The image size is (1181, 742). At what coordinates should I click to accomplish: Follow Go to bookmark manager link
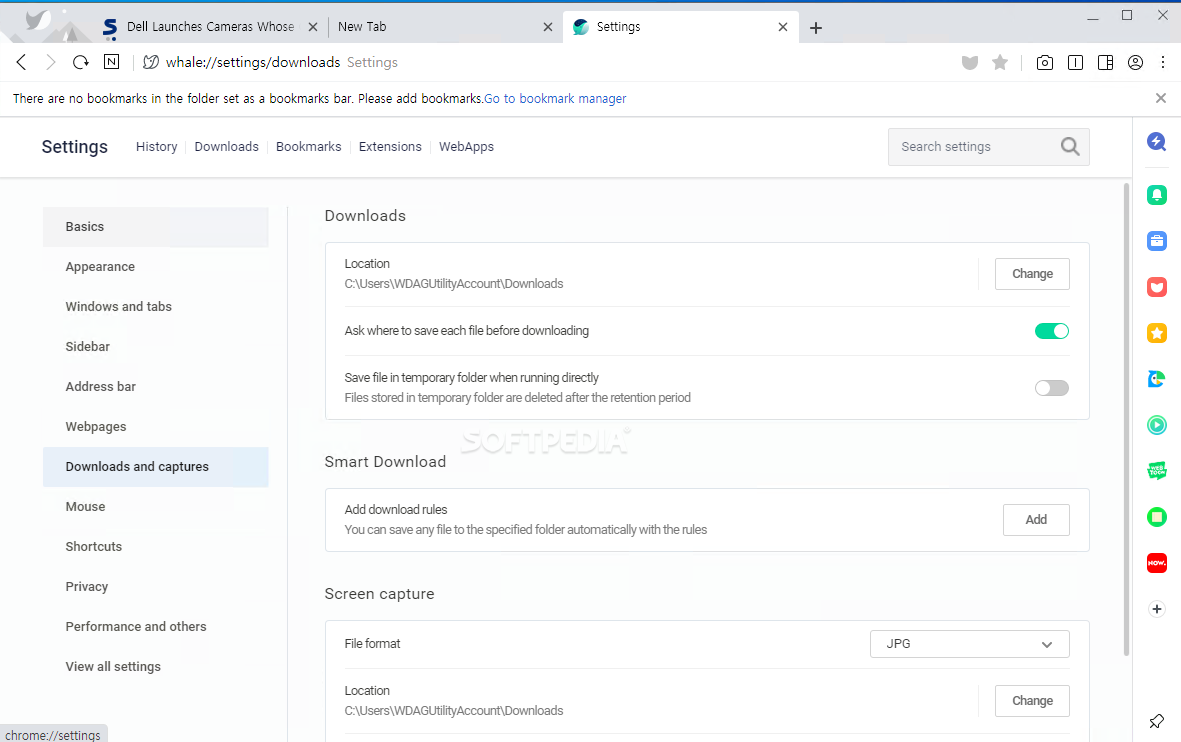click(555, 99)
